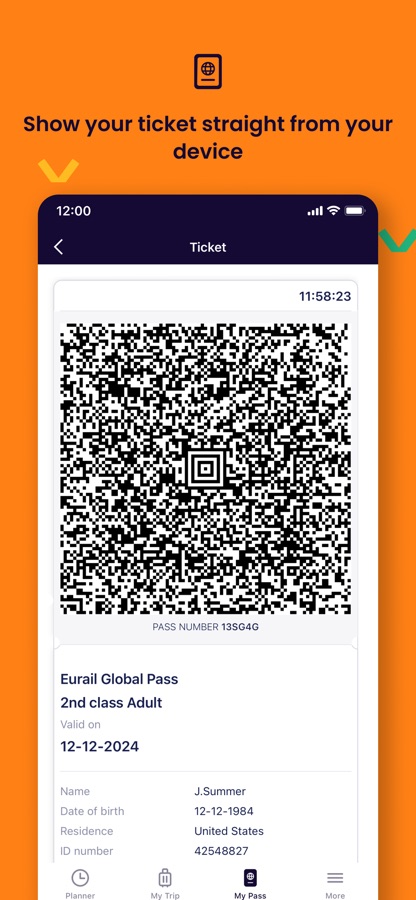Tap the Wi-Fi status icon

tap(333, 211)
